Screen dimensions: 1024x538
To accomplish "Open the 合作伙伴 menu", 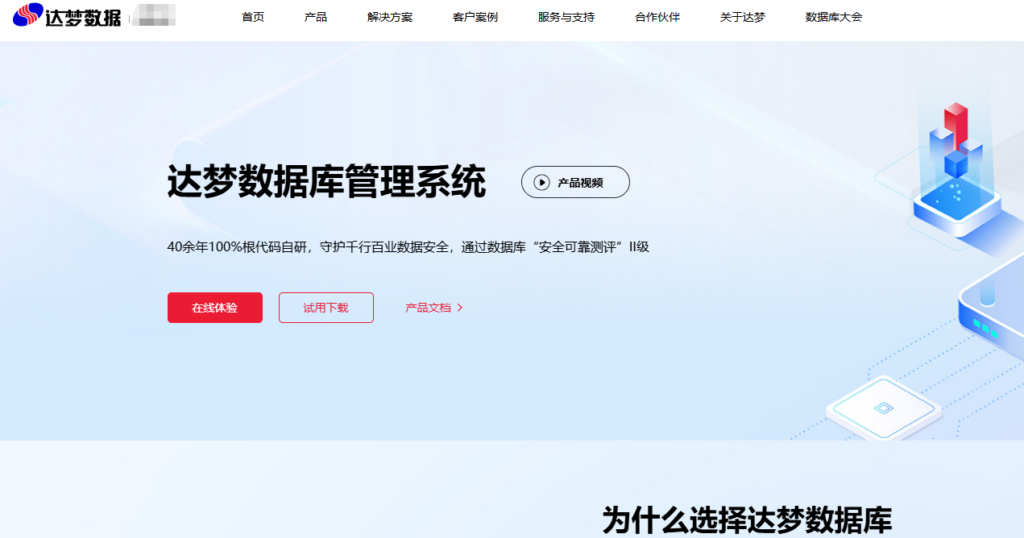I will (x=657, y=17).
